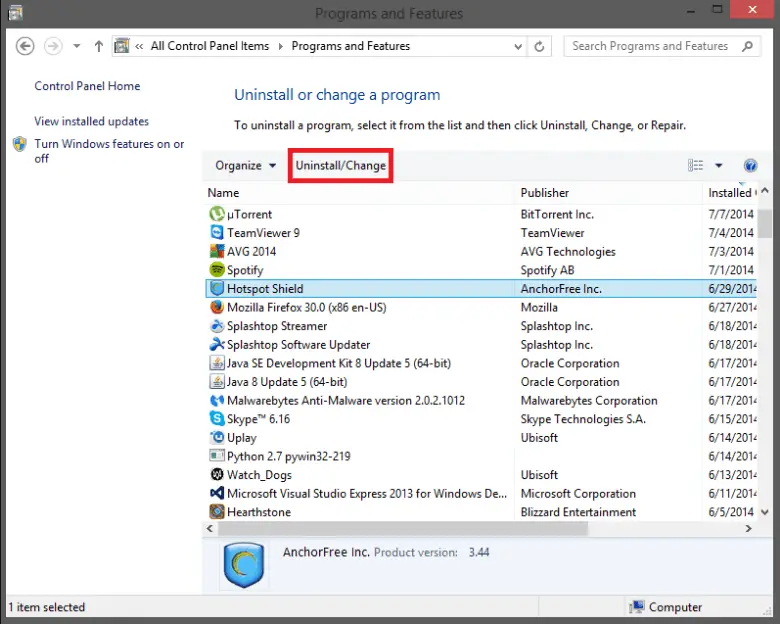Click the horizontal scrollbar thumb
This screenshot has height=624, width=780.
[x=403, y=529]
